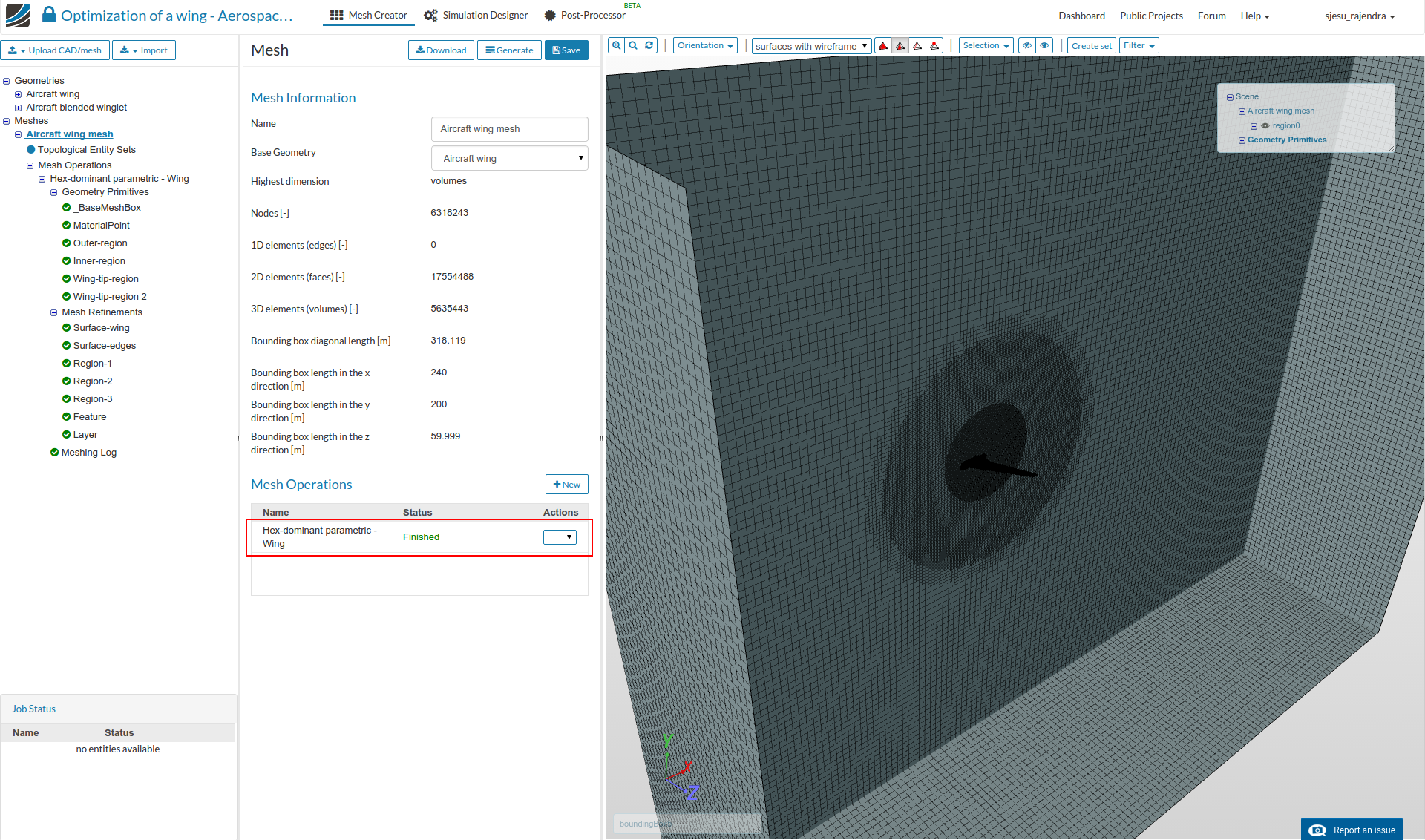Screen dimensions: 1425x840
Task: Click the mesh Name input field
Action: pyautogui.click(x=509, y=129)
